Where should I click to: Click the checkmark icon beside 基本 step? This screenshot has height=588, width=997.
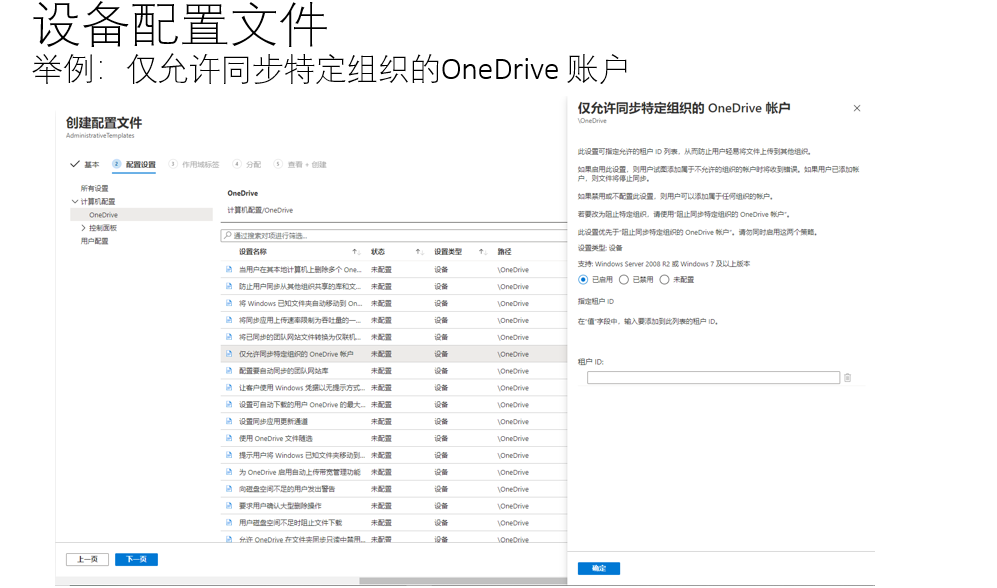coord(75,164)
